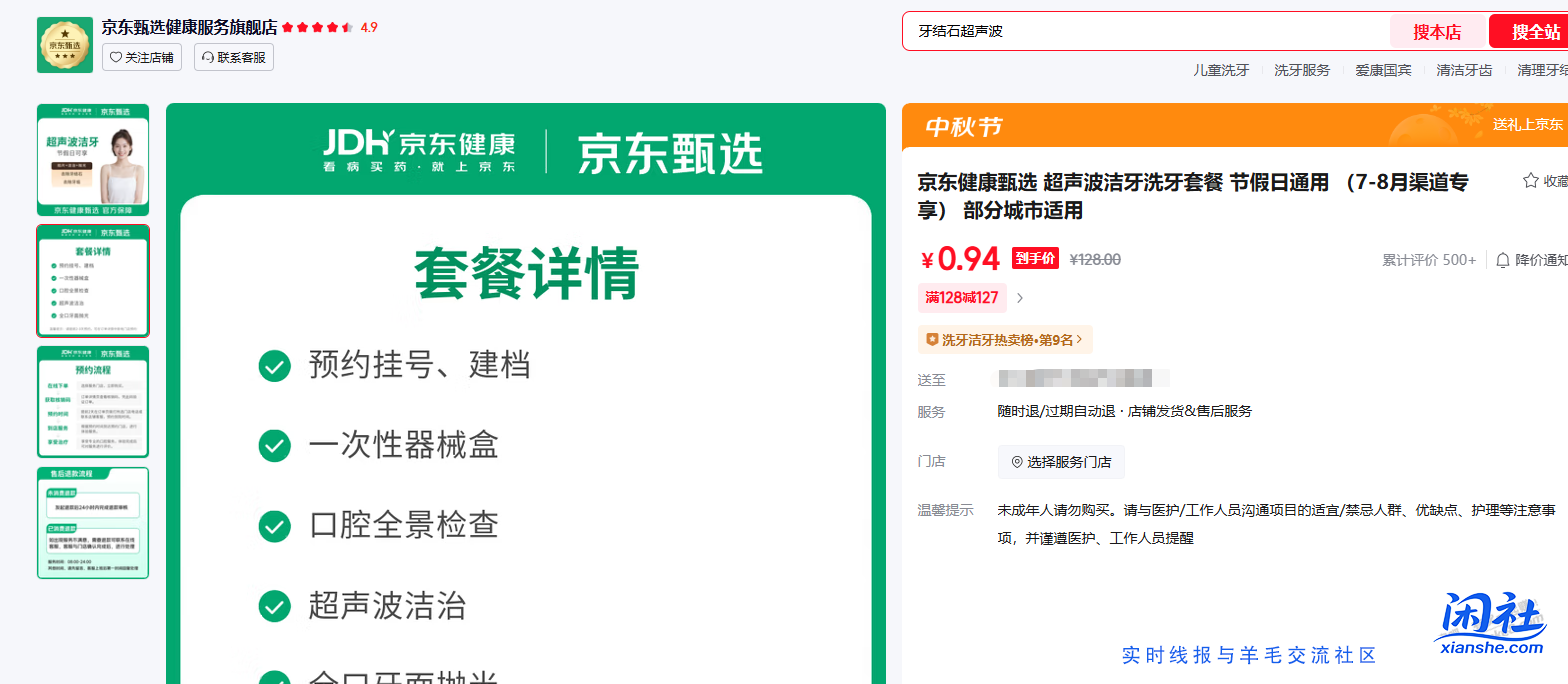The height and width of the screenshot is (684, 1568).
Task: Click the 中秋节 promotional banner
Action: point(1235,126)
